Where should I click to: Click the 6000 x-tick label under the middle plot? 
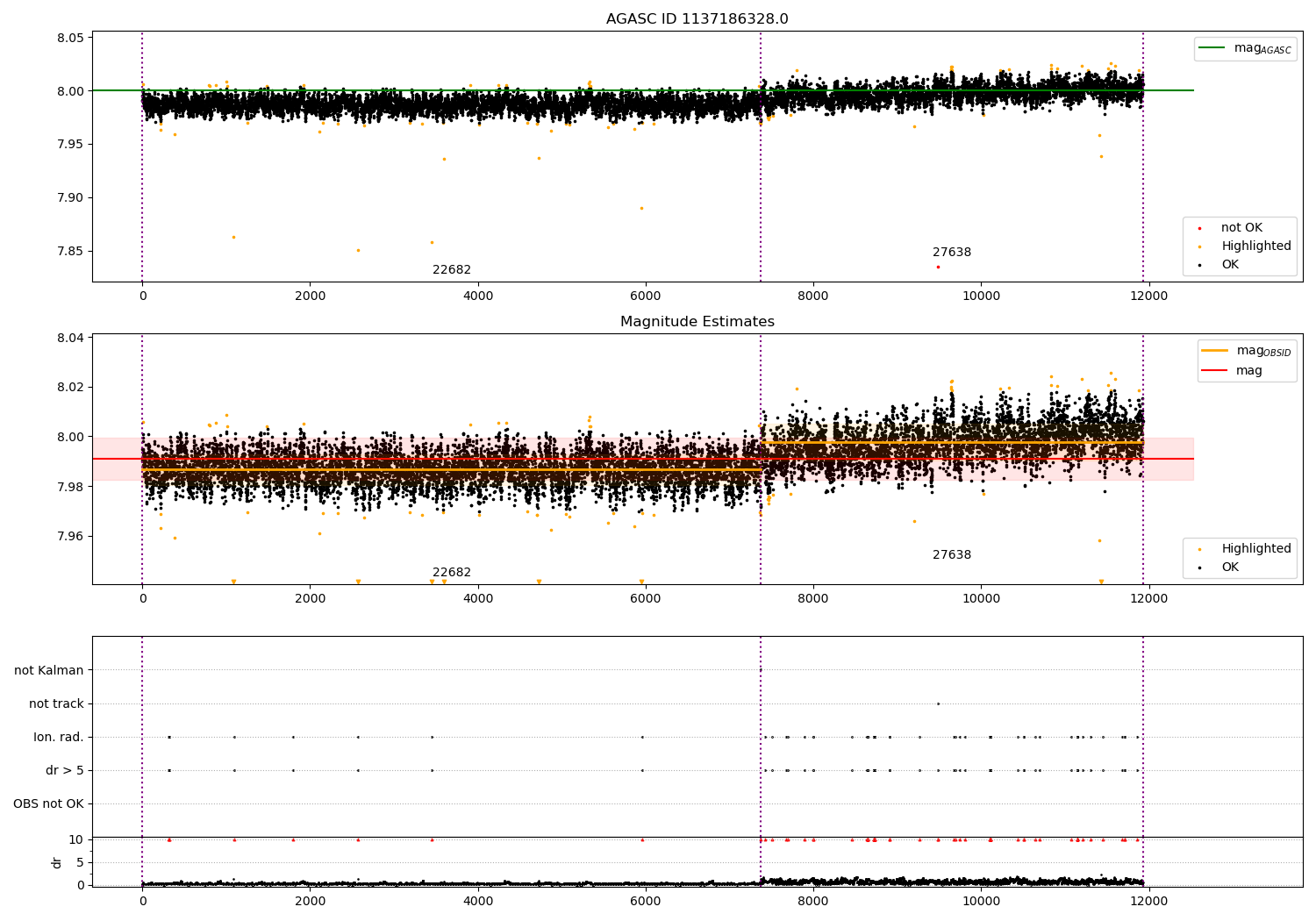pyautogui.click(x=646, y=599)
